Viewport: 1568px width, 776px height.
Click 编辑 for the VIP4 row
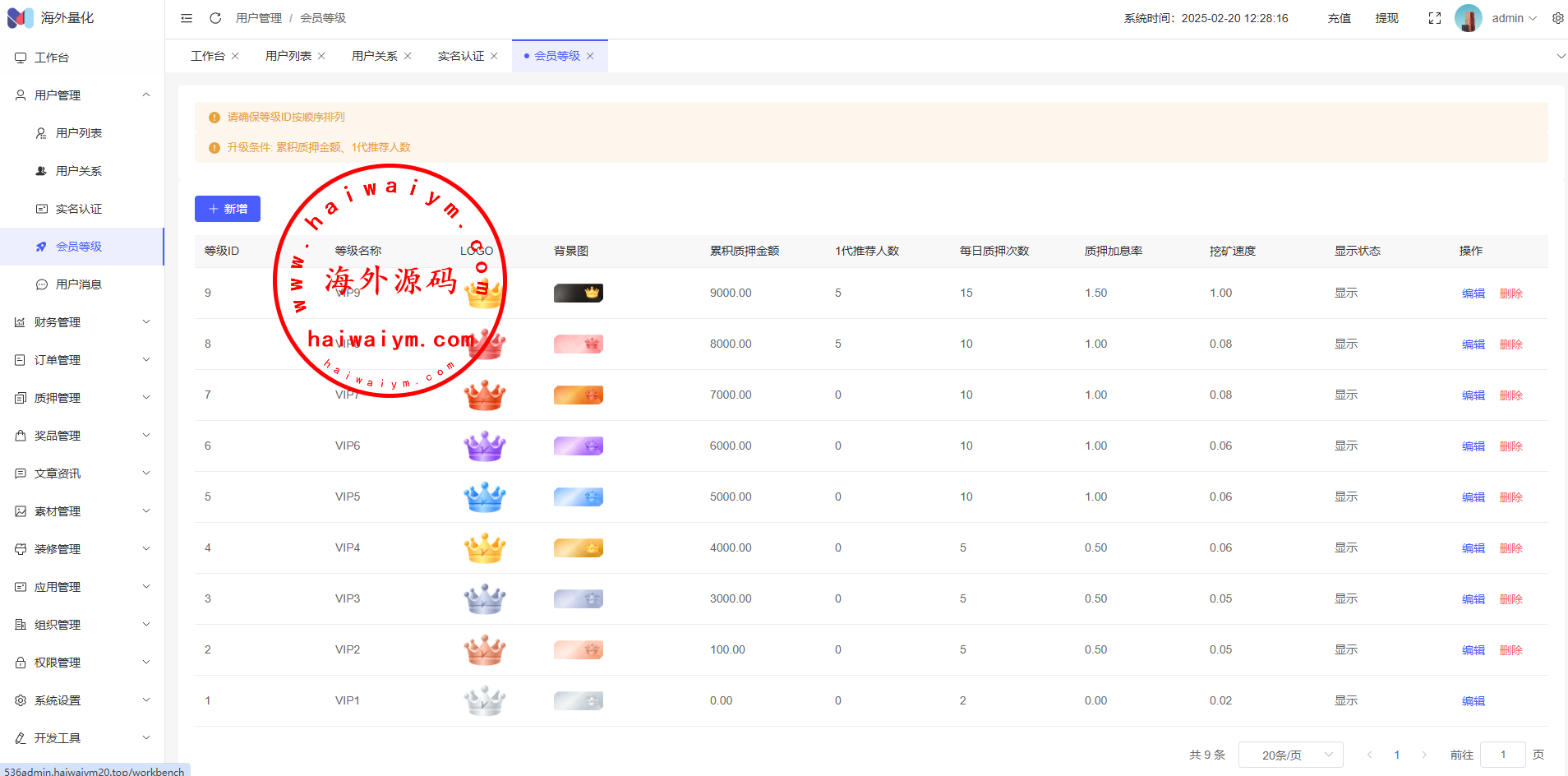click(1473, 548)
